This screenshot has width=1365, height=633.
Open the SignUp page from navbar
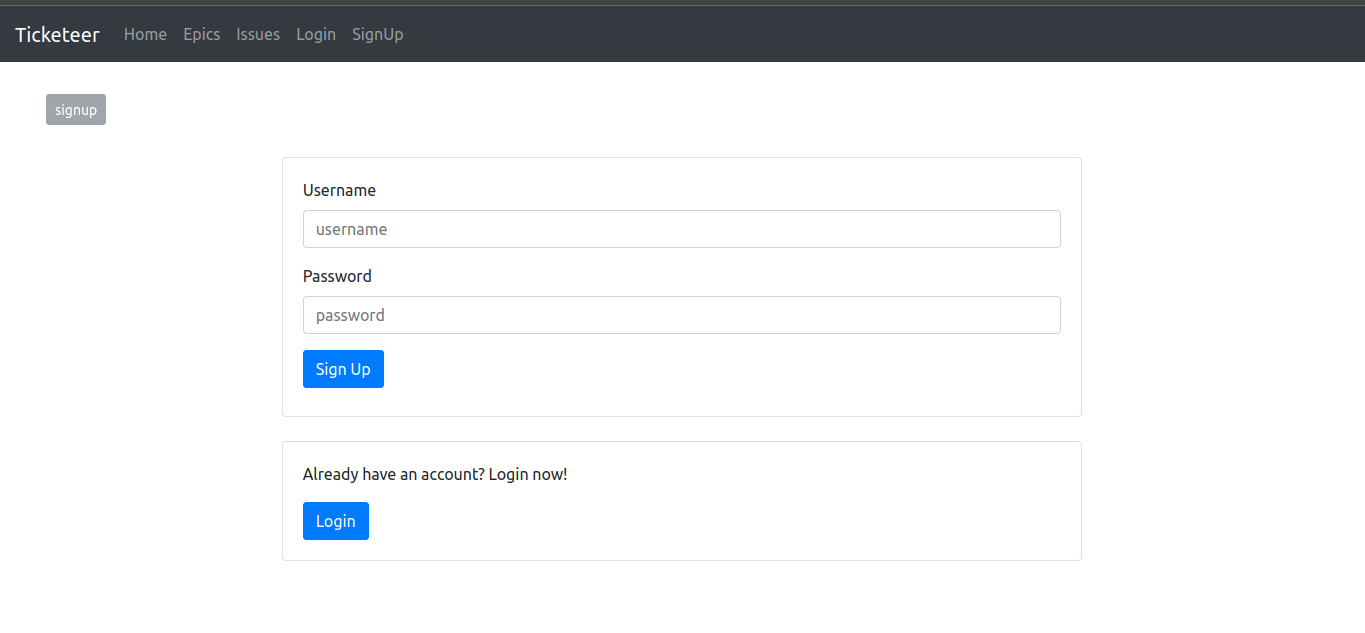tap(377, 34)
